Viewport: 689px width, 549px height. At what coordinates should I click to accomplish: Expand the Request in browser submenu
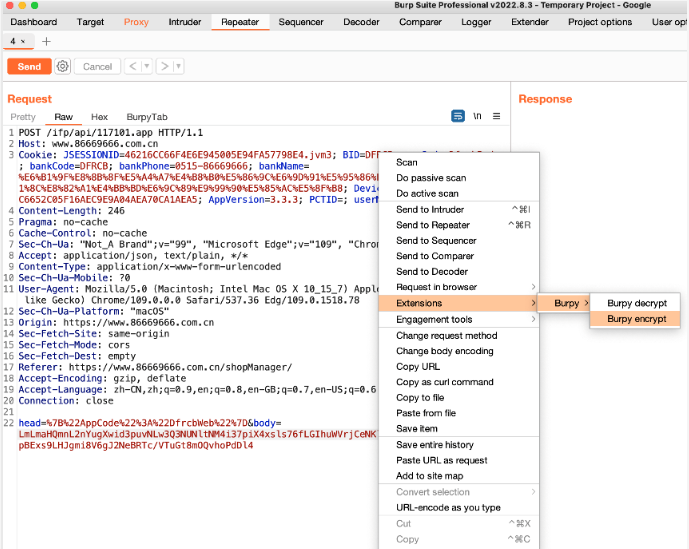tap(533, 287)
